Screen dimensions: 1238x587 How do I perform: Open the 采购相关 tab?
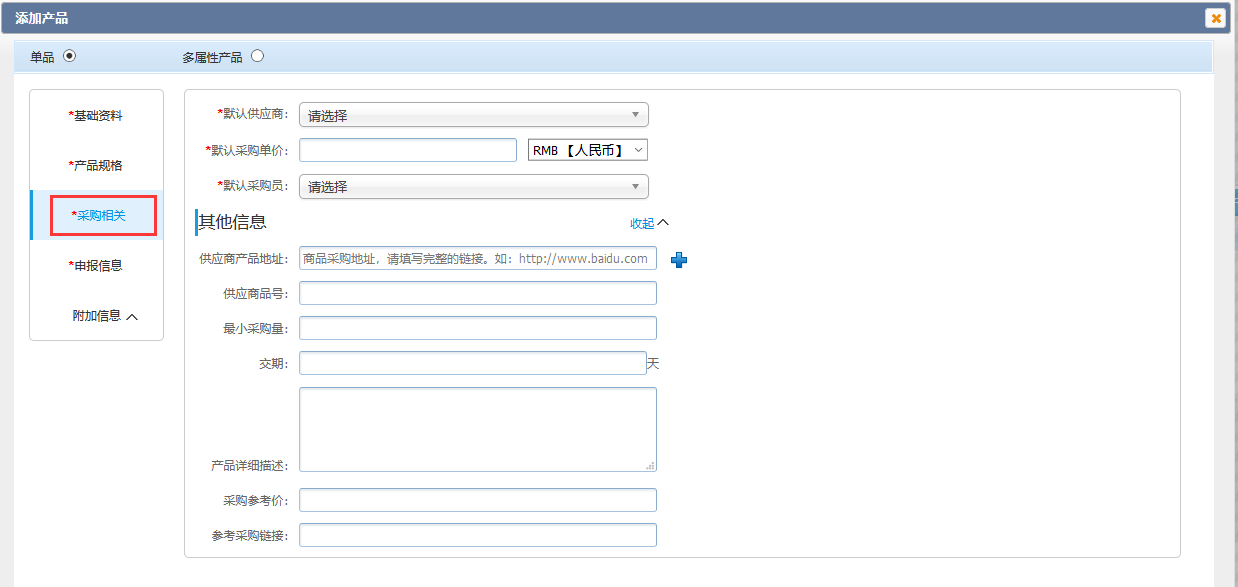point(101,216)
